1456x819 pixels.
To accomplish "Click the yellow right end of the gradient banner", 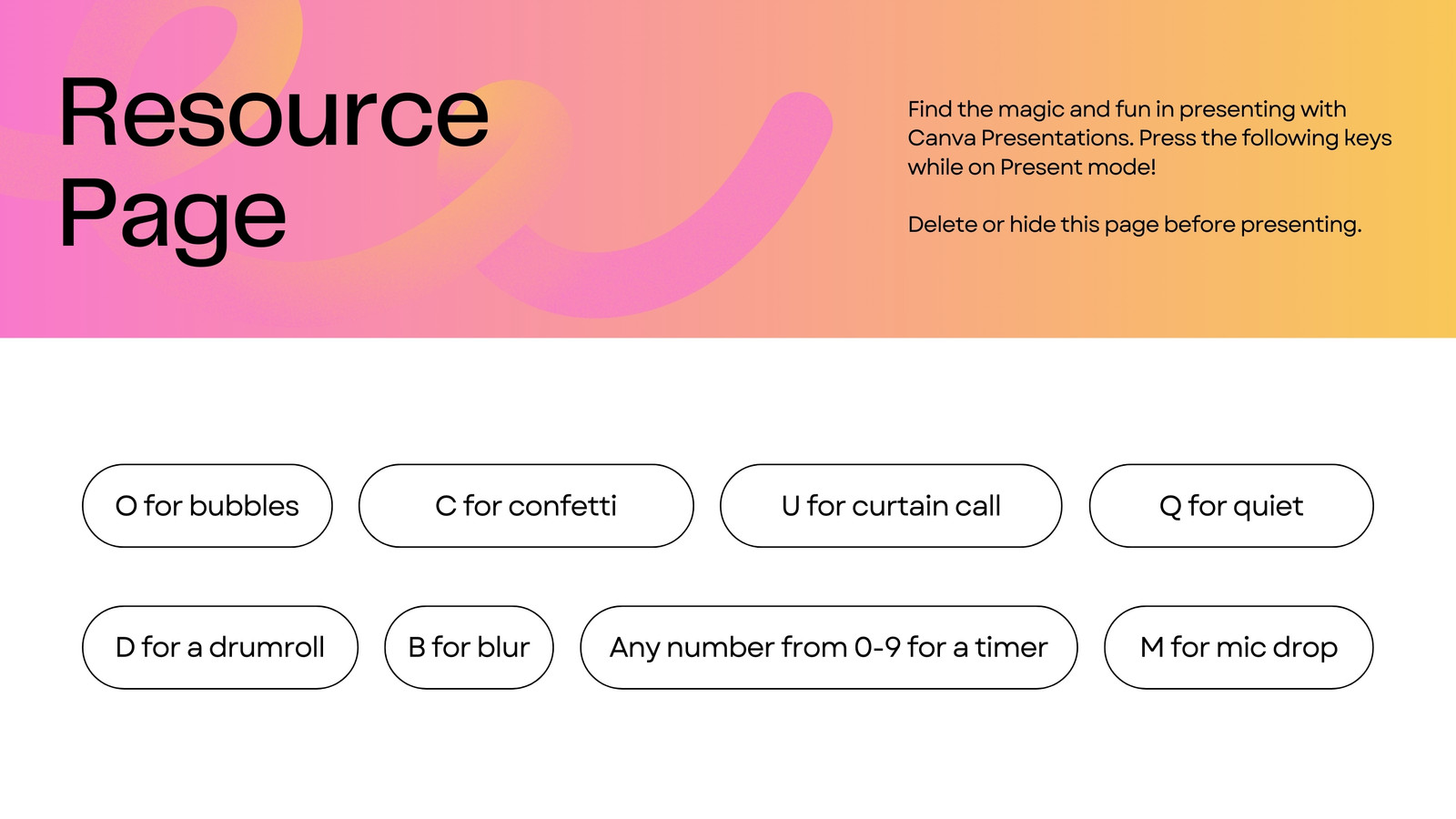I will 1420,168.
